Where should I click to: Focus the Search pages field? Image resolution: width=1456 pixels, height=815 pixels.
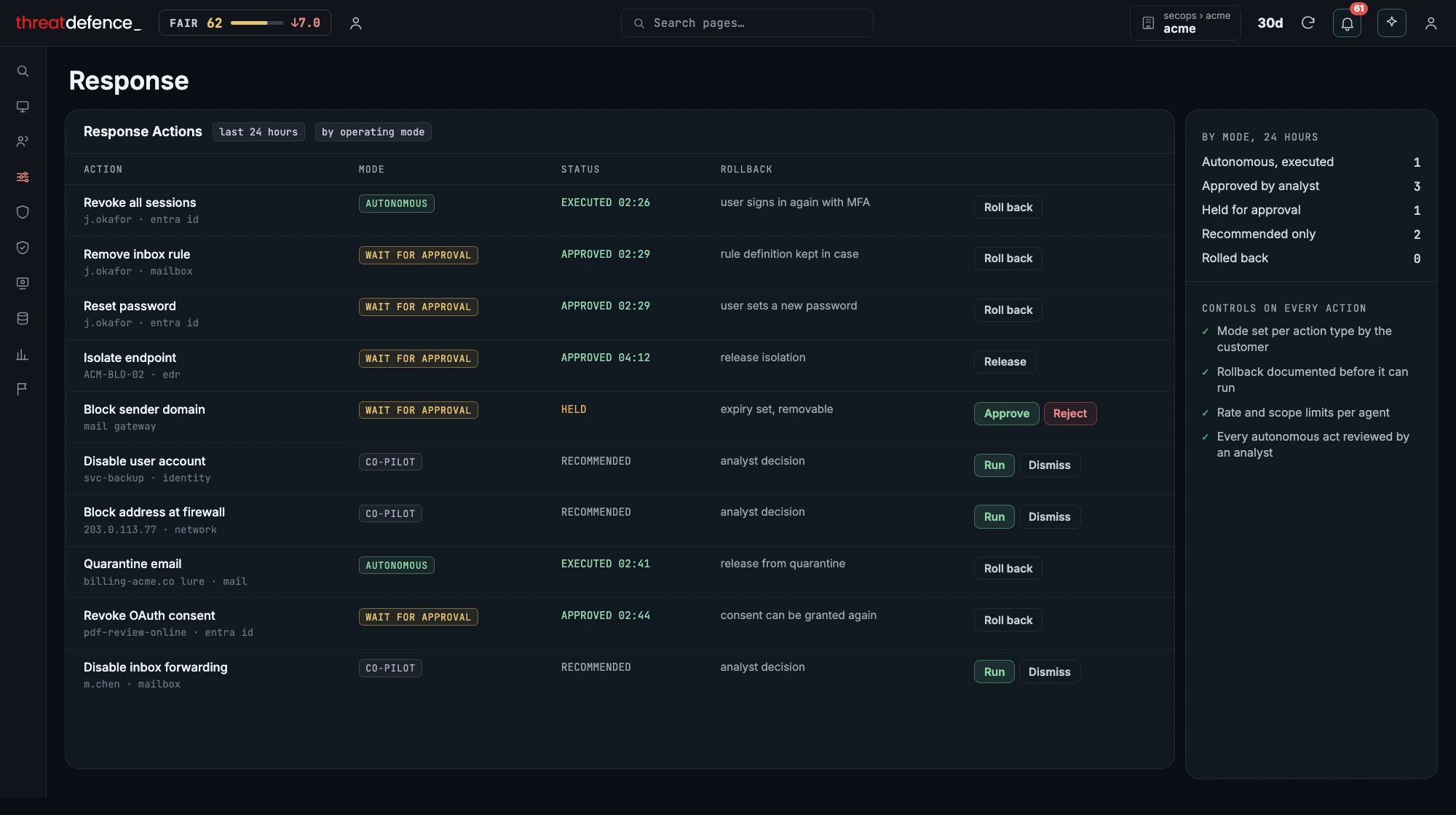[x=747, y=23]
